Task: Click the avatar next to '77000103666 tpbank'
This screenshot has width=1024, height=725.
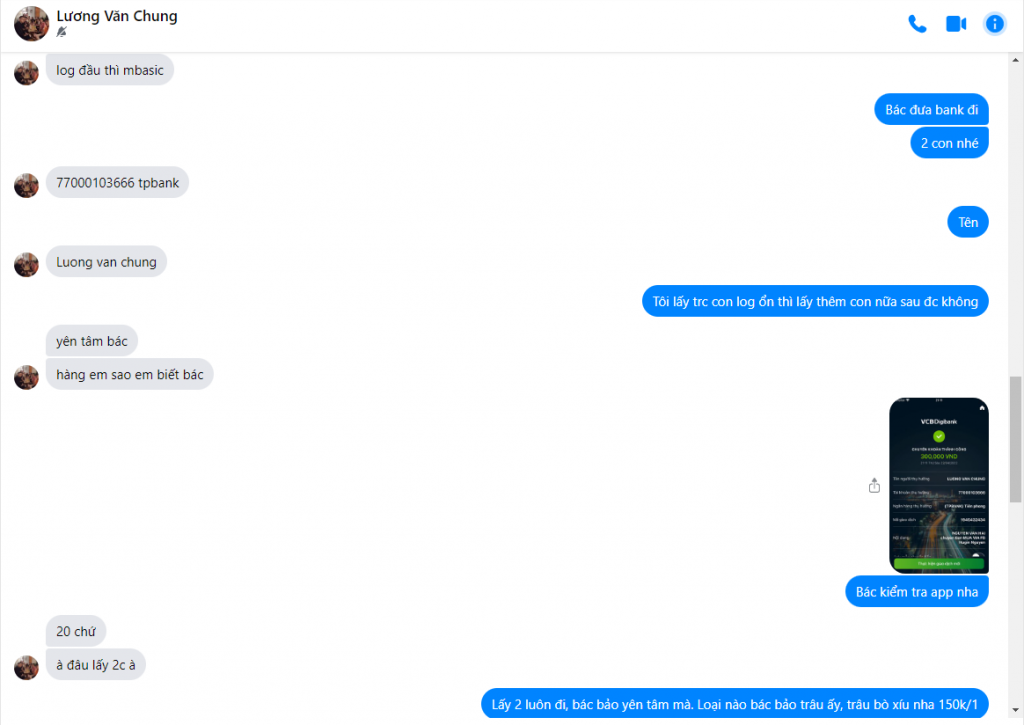Action: (26, 185)
